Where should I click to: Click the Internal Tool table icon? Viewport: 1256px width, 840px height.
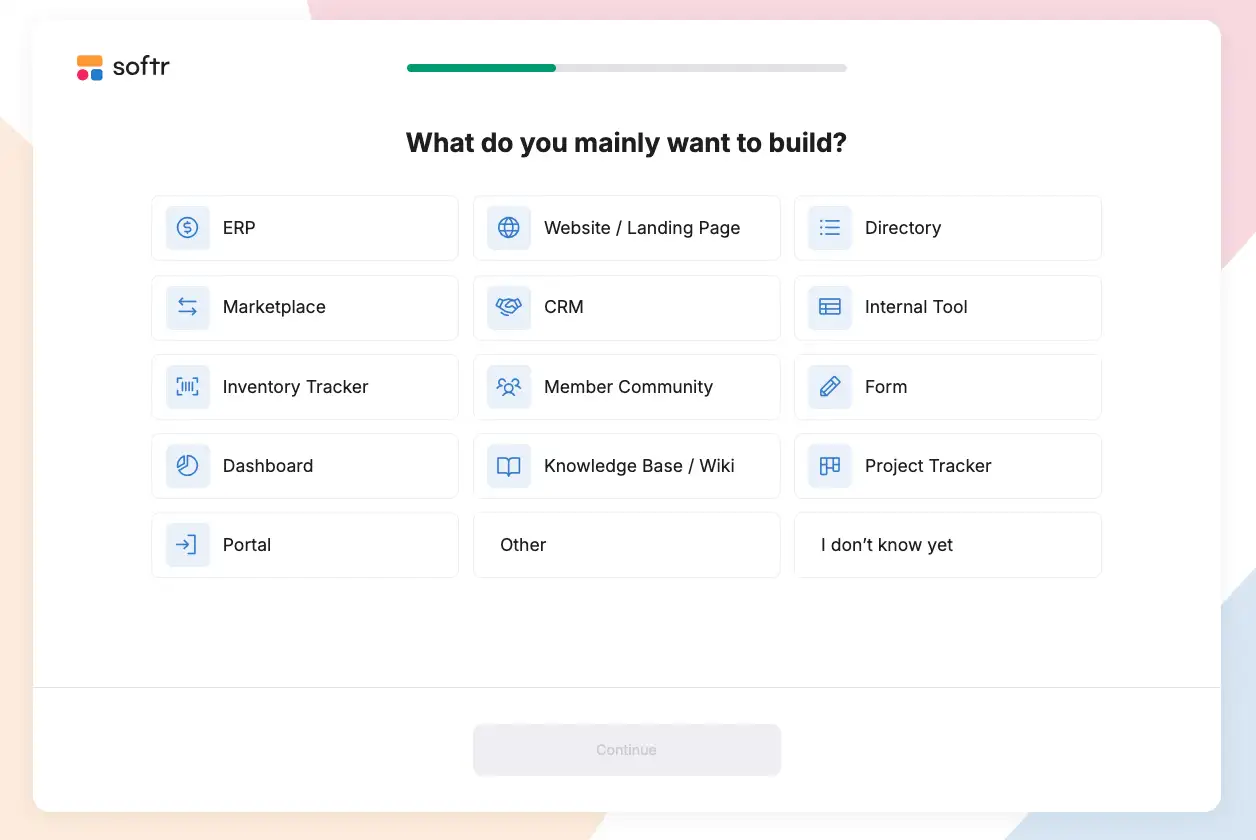(x=830, y=307)
